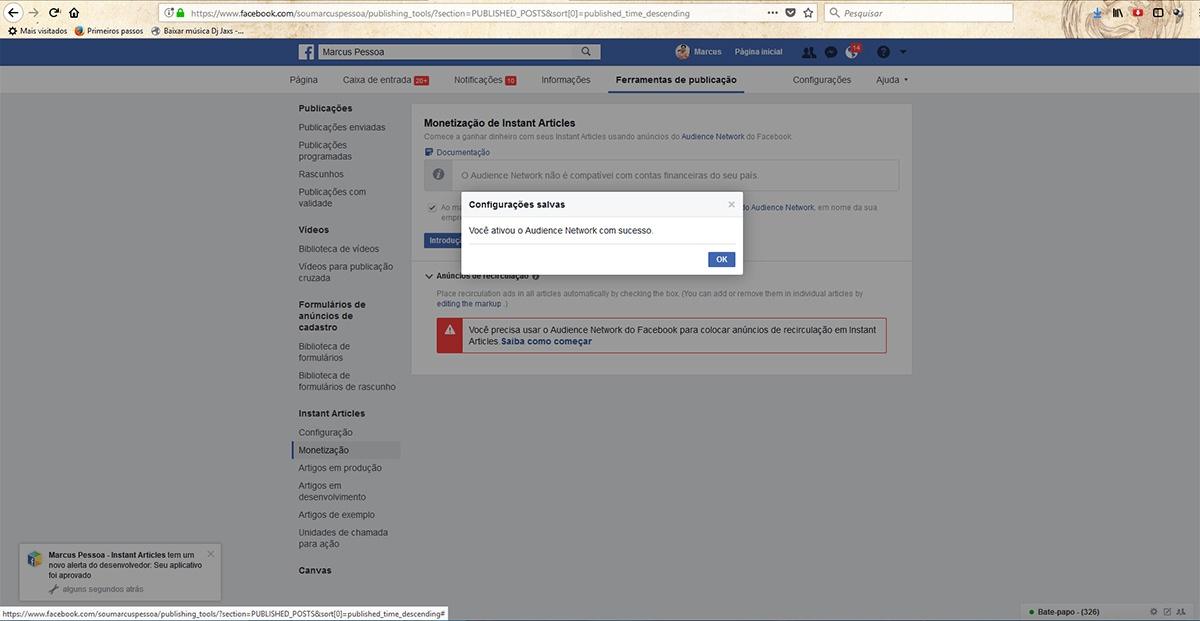The width and height of the screenshot is (1200, 621).
Task: Save page to Pocket icon
Action: pos(791,13)
